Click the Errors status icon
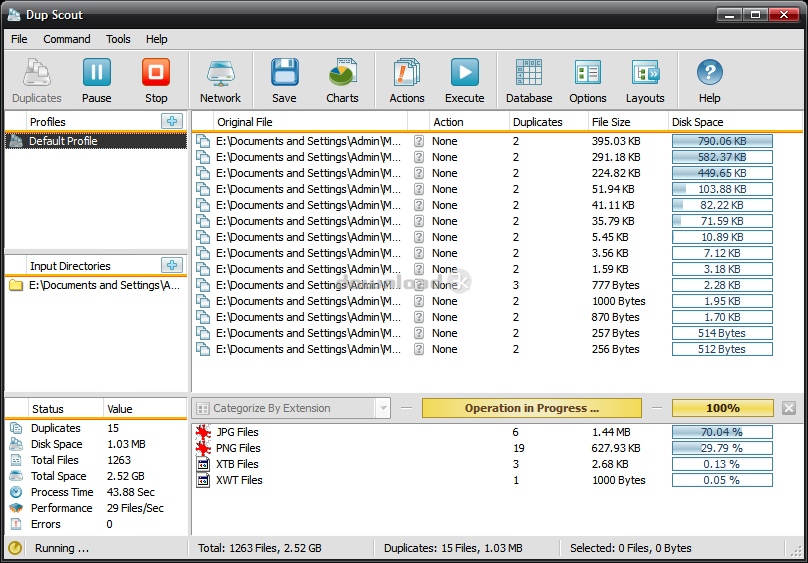 (x=16, y=524)
